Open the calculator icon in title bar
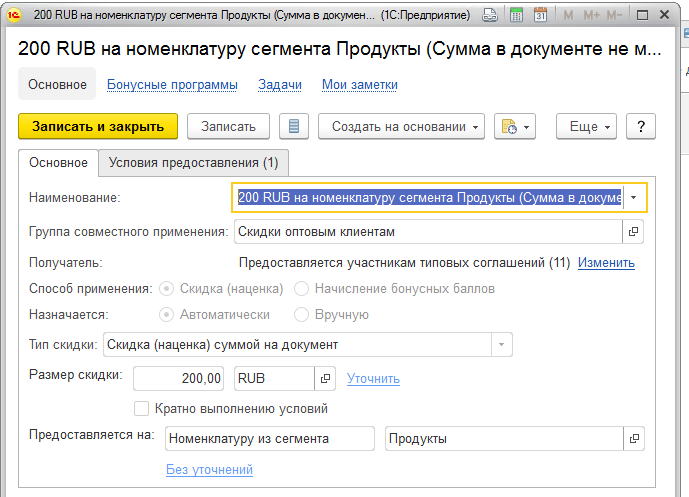689x497 pixels. pyautogui.click(x=516, y=15)
